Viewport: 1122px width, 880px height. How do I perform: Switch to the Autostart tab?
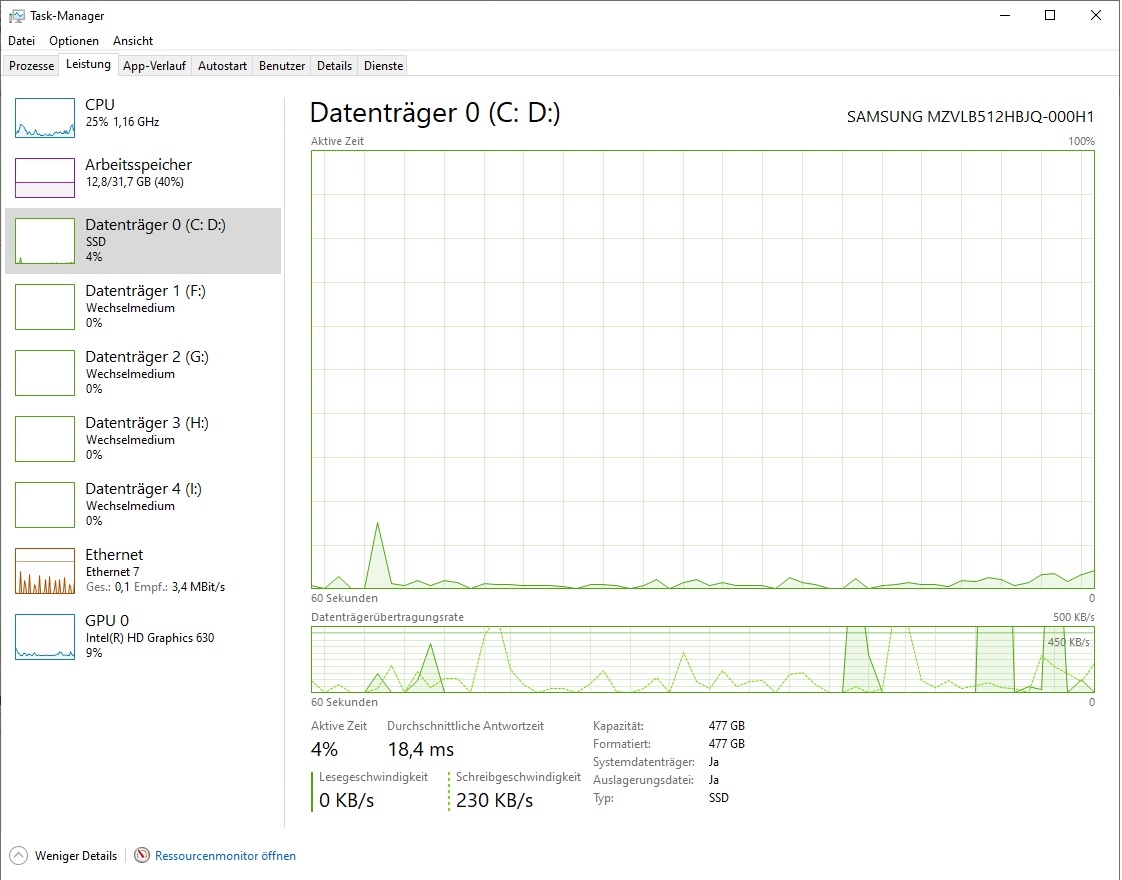tap(221, 65)
